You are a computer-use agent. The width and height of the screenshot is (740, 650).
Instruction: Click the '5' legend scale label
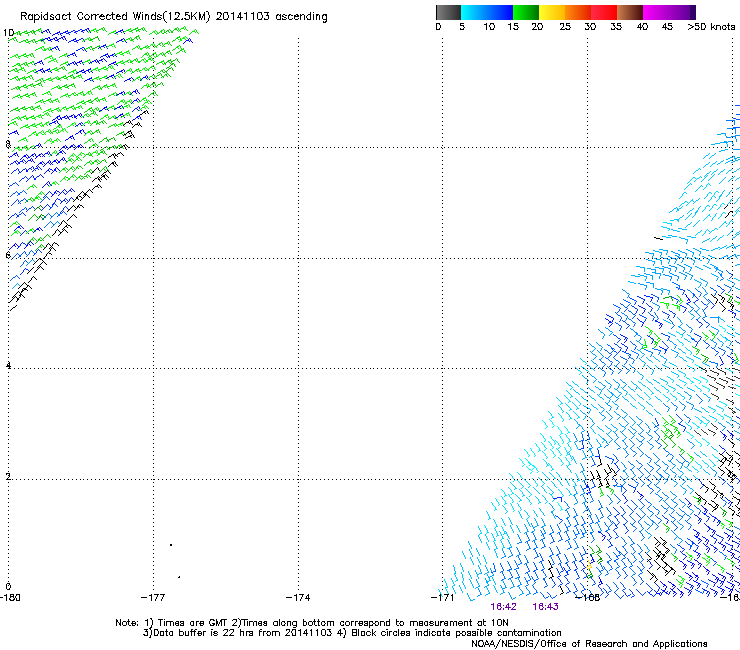click(462, 27)
